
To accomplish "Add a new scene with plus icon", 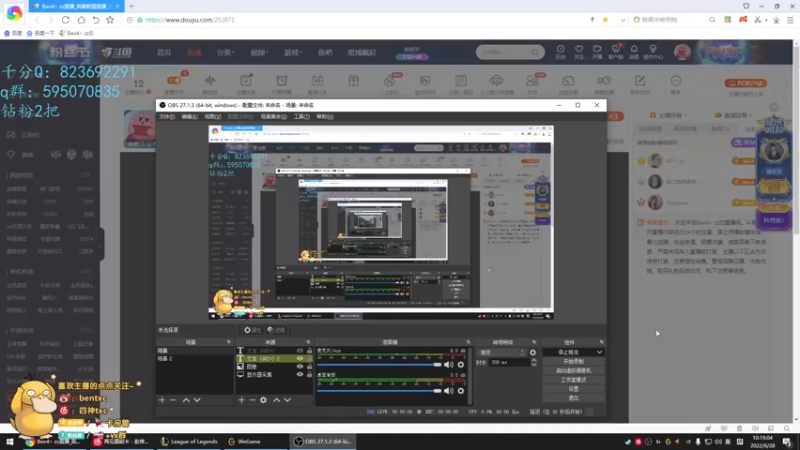I will (x=162, y=400).
